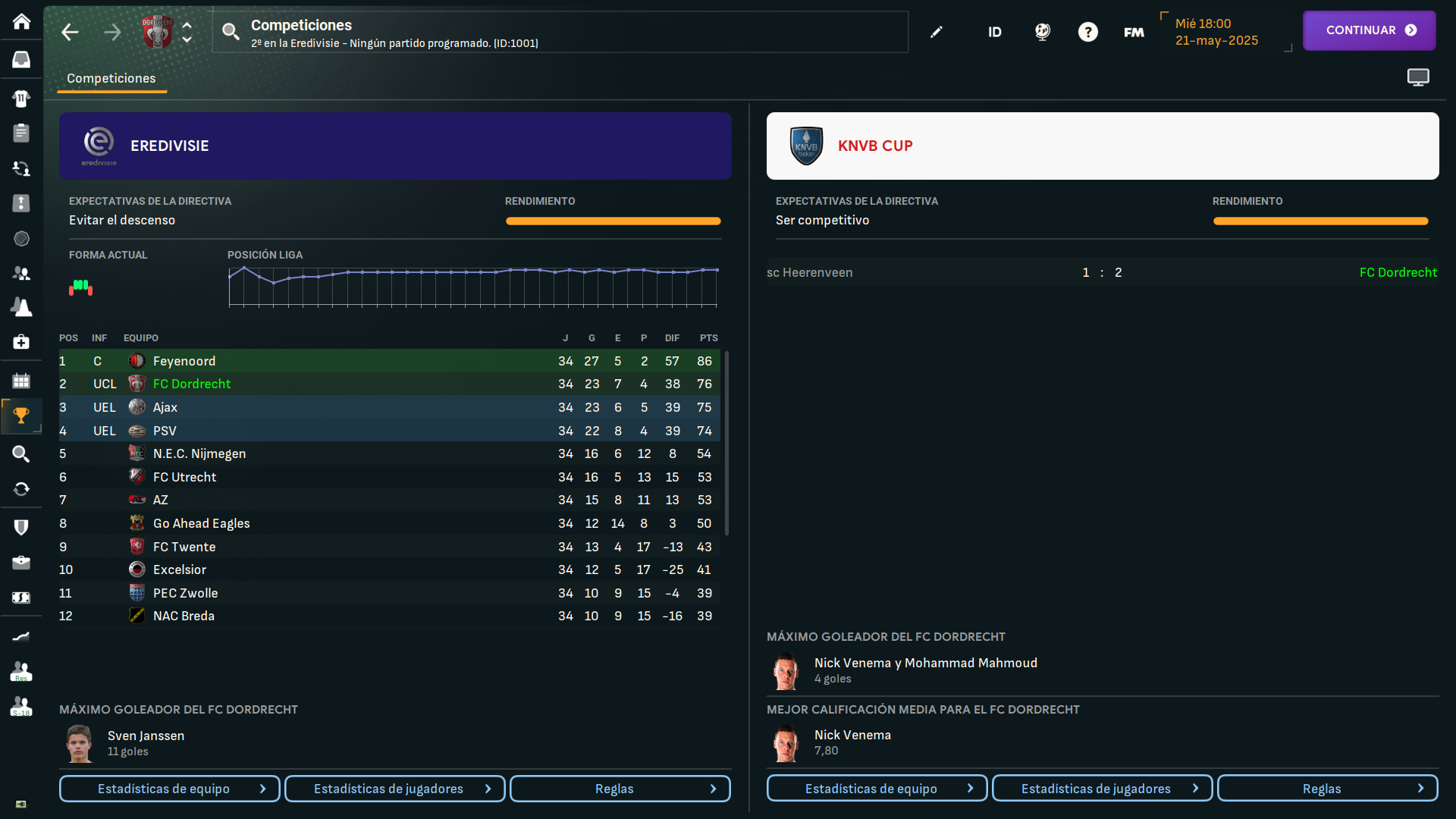The image size is (1456, 819).
Task: Click the FC Dordrecht club badge in header
Action: coord(158,32)
